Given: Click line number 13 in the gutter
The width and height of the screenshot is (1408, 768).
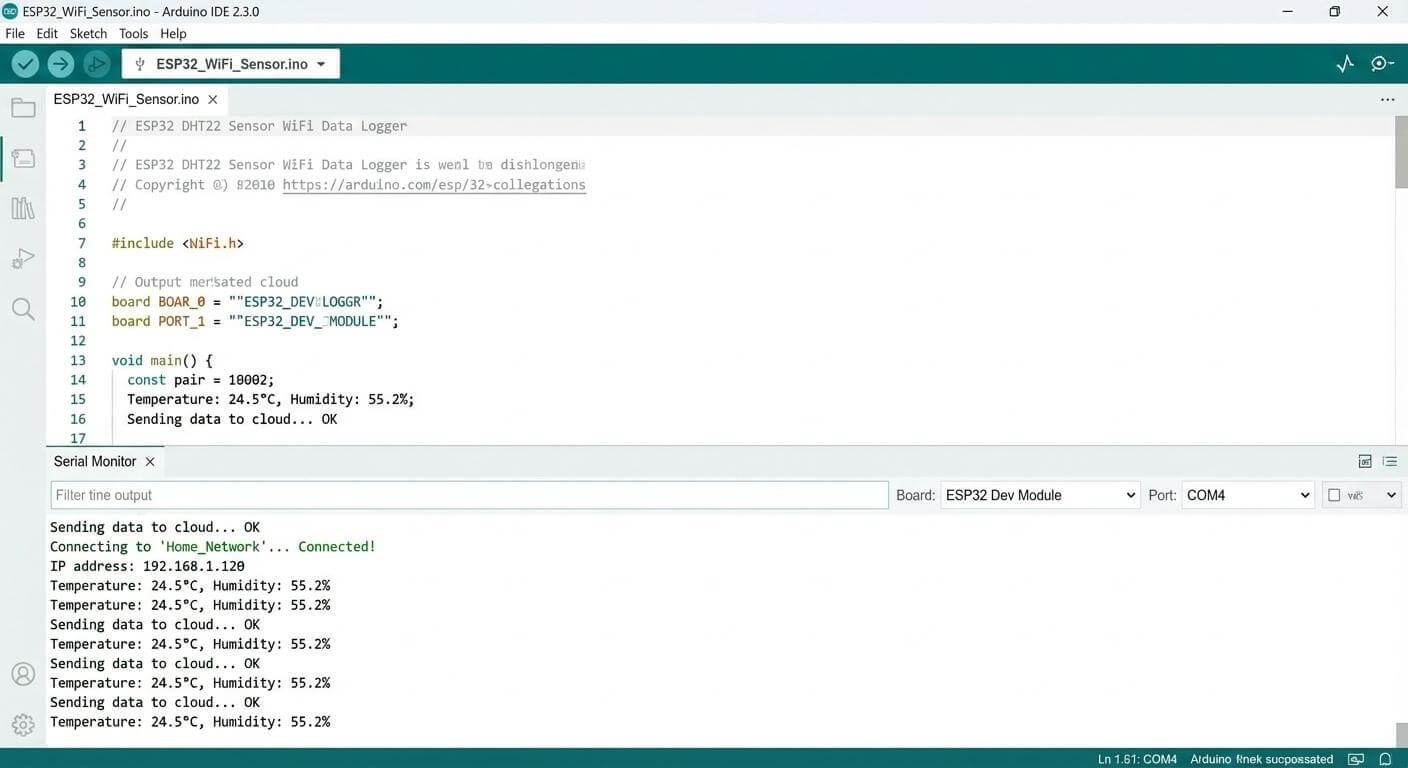Looking at the screenshot, I should click(78, 360).
